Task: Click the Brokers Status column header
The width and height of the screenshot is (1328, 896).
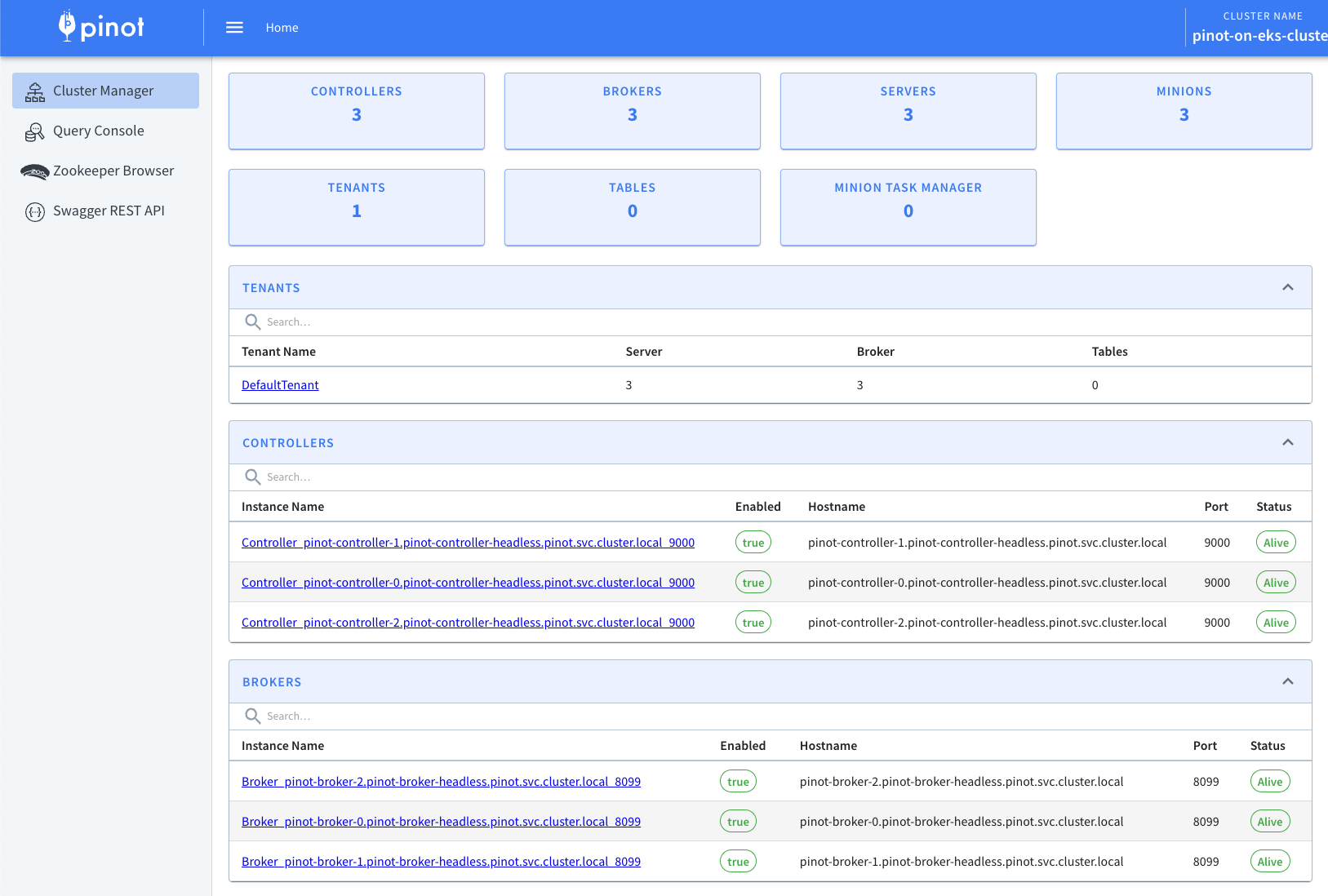Action: click(x=1268, y=746)
